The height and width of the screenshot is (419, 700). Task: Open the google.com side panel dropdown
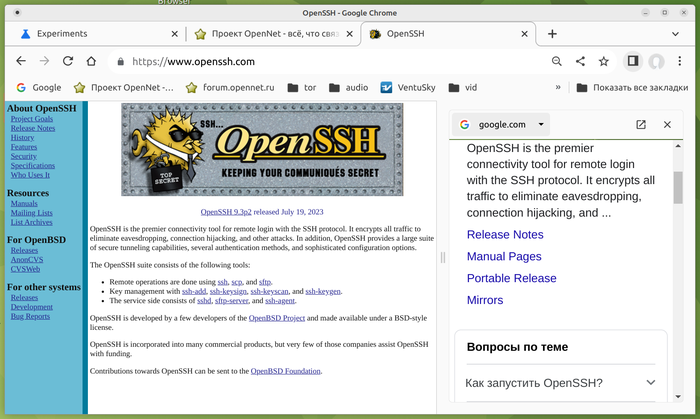pos(542,125)
